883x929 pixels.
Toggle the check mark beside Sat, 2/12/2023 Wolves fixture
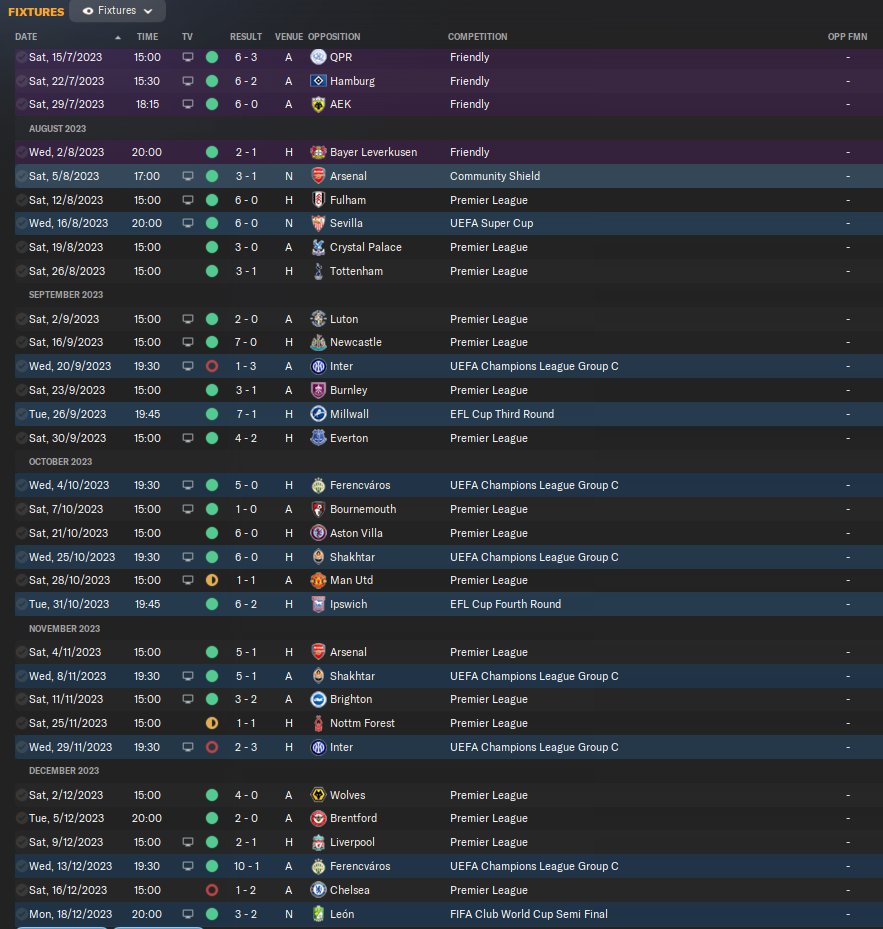pyautogui.click(x=21, y=795)
